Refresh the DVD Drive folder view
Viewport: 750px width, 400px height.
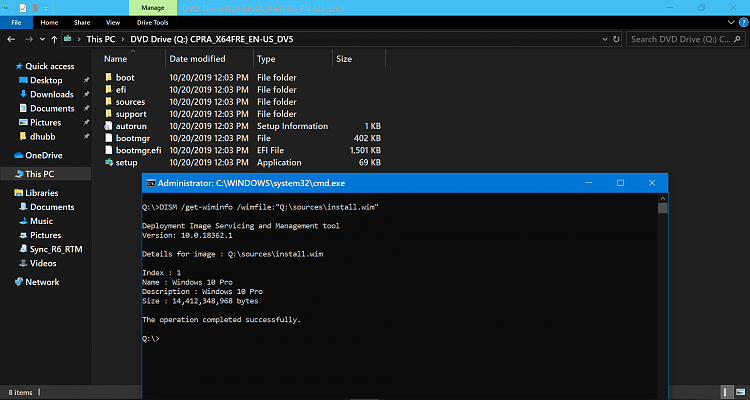tap(617, 39)
